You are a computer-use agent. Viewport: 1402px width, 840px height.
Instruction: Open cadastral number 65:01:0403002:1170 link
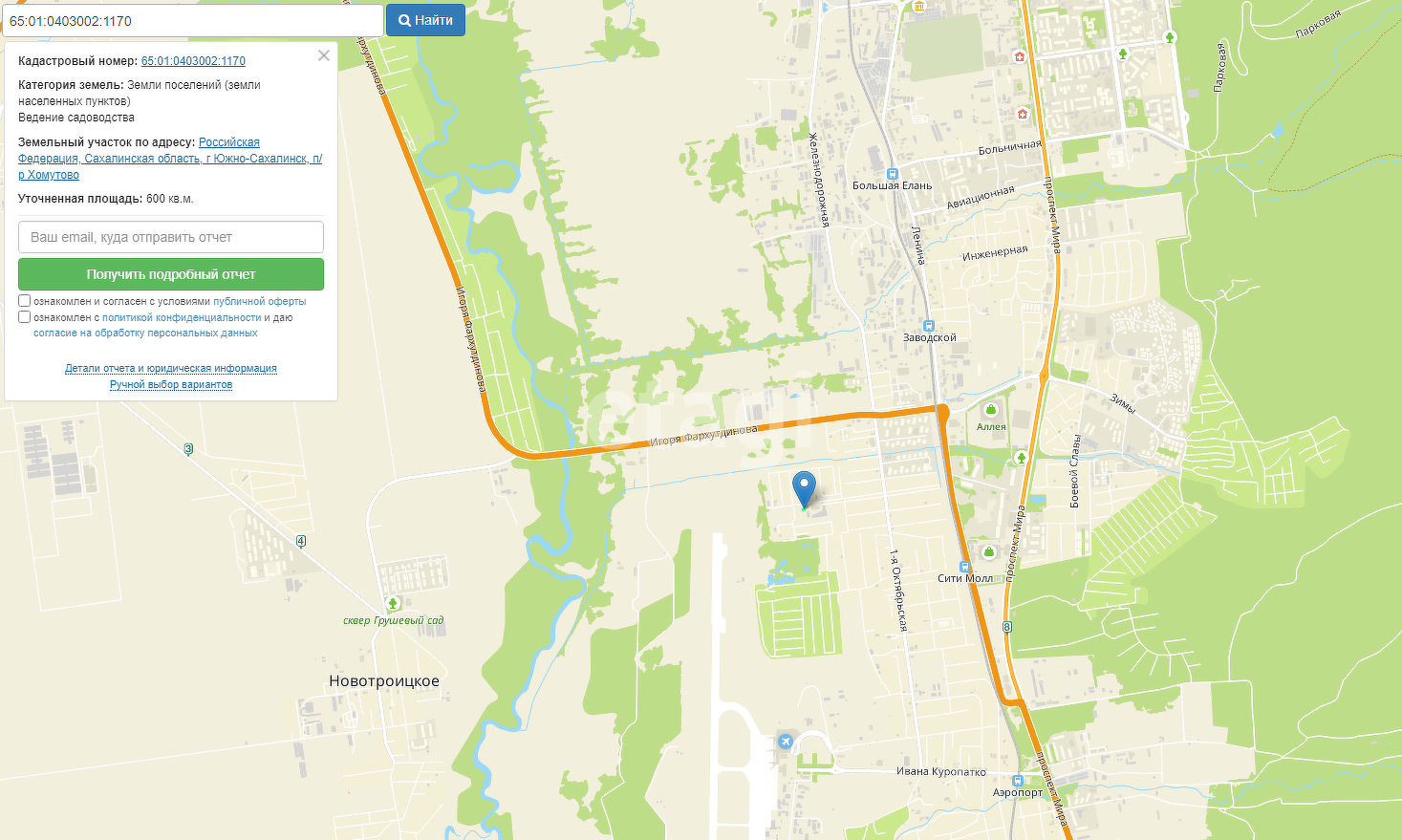(193, 61)
